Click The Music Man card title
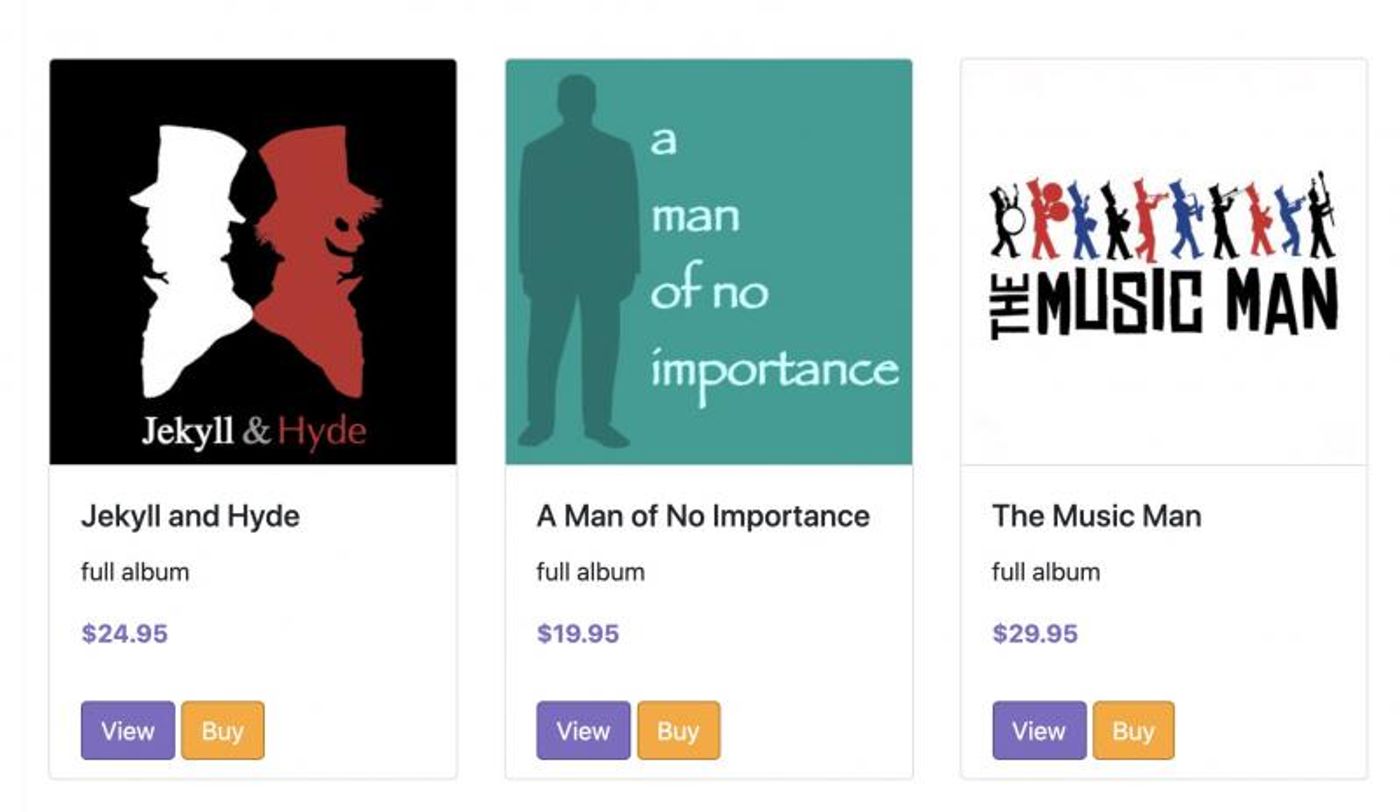 tap(1097, 516)
